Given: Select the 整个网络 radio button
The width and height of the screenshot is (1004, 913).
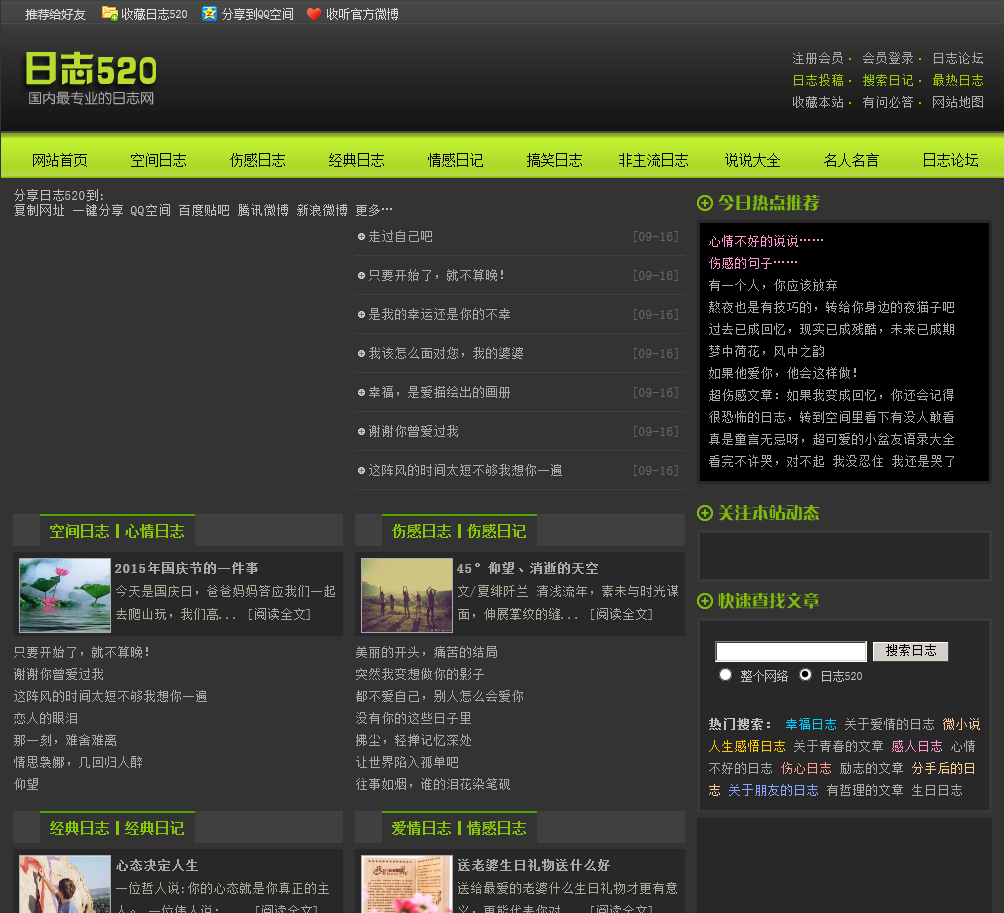Looking at the screenshot, I should tap(725, 675).
